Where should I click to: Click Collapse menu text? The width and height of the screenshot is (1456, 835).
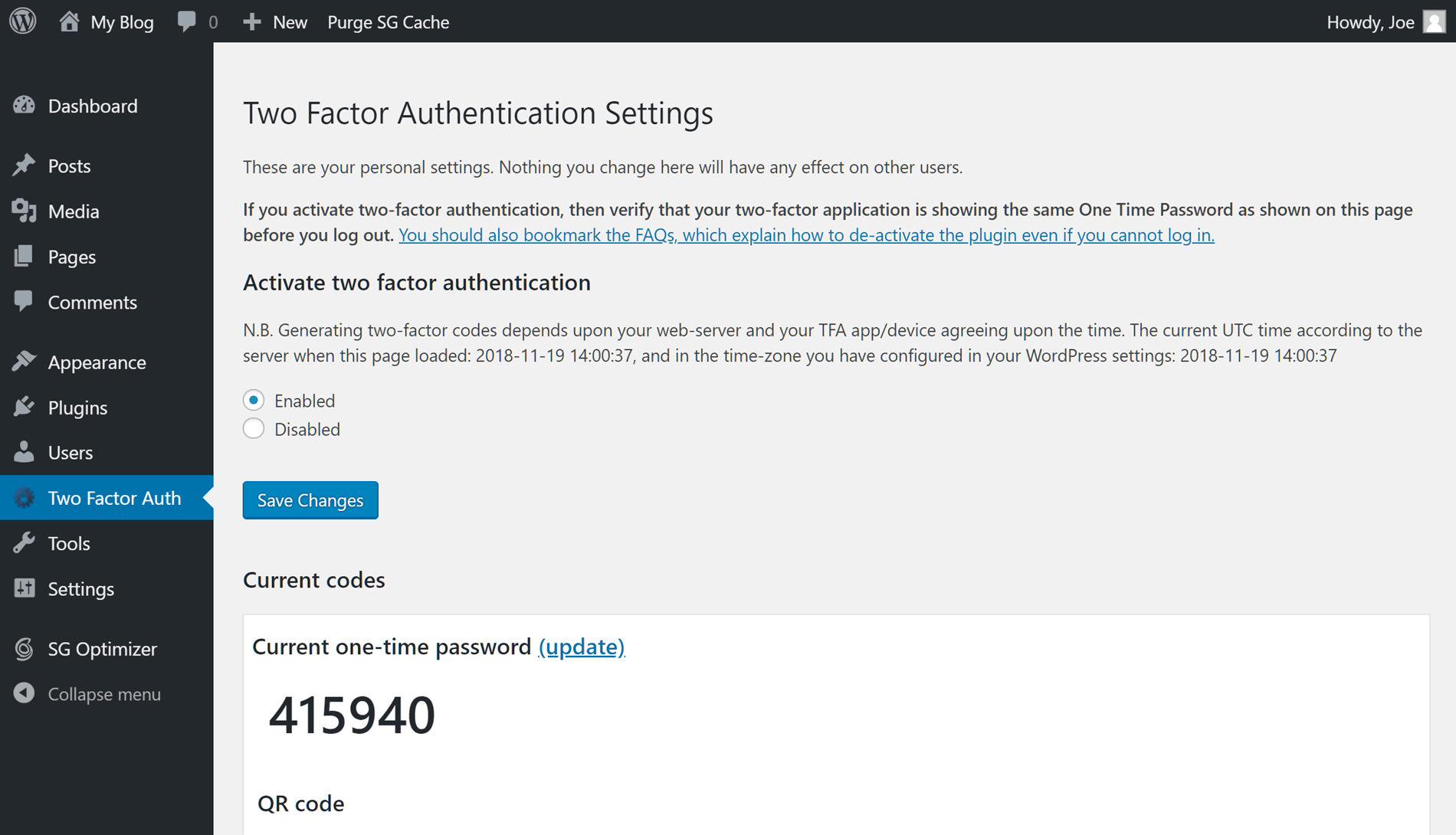click(104, 693)
